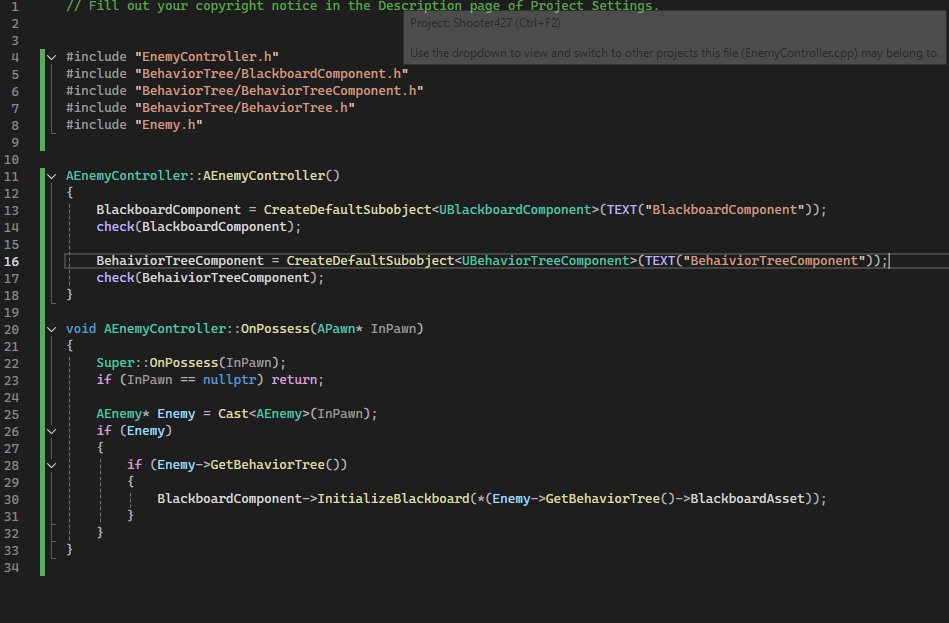Click line number 16 in the gutter
The image size is (949, 623).
pyautogui.click(x=12, y=262)
